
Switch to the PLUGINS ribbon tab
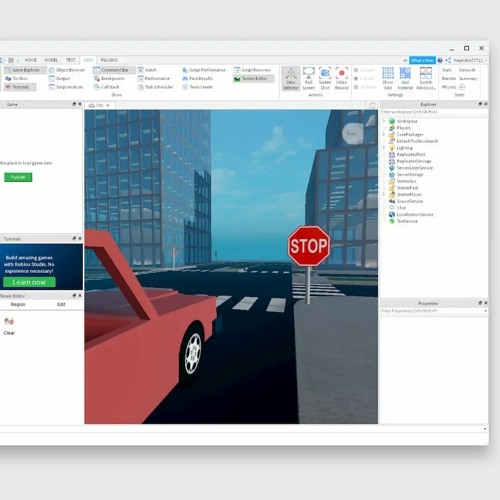[x=109, y=60]
